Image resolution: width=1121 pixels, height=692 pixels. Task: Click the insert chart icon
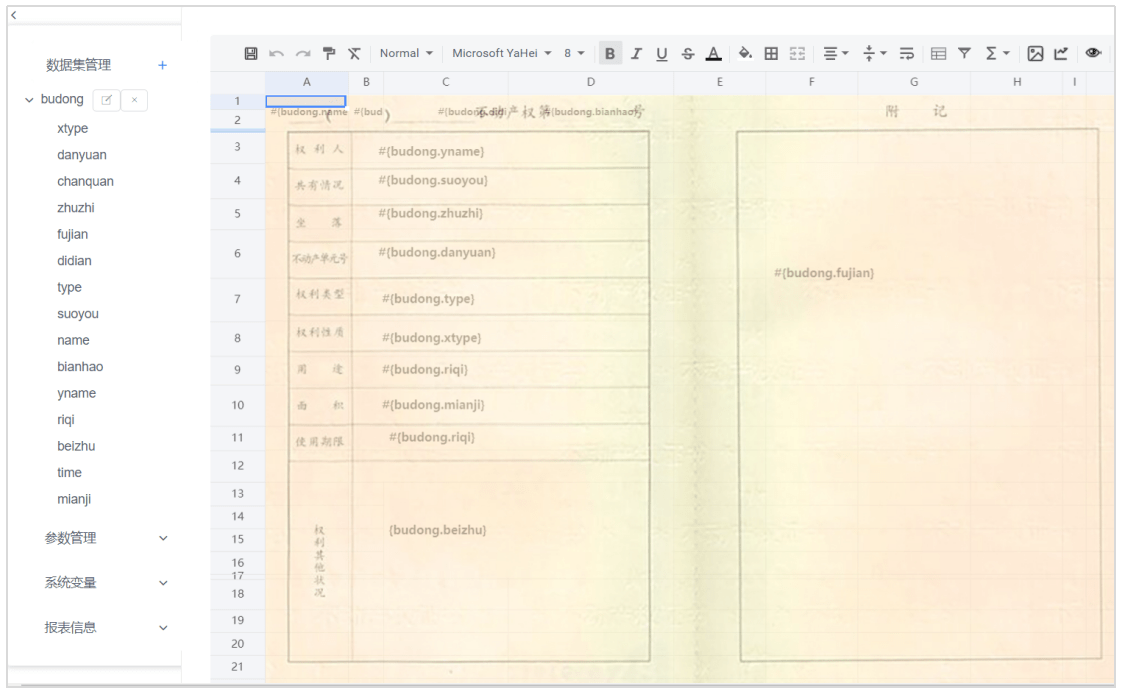point(1062,54)
